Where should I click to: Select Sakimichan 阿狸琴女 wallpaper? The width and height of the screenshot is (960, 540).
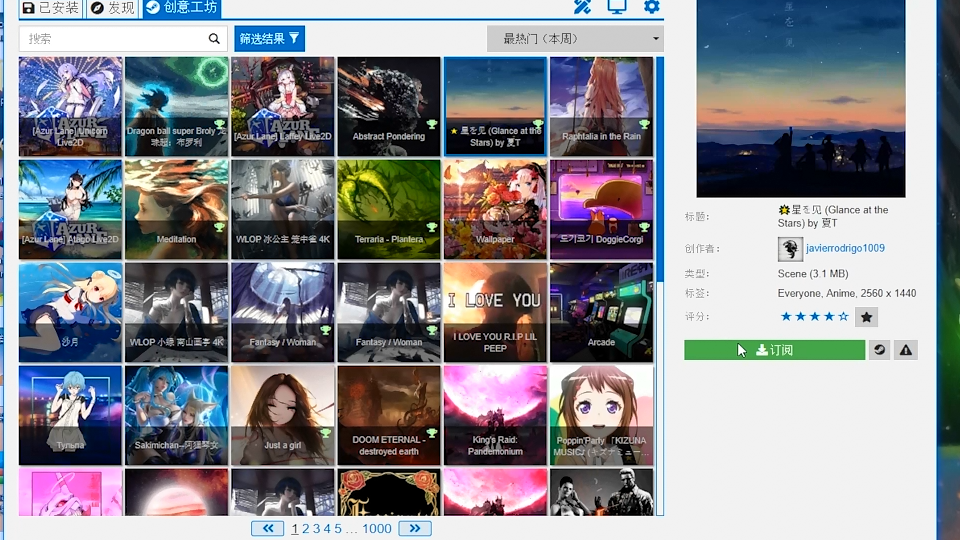(x=176, y=415)
